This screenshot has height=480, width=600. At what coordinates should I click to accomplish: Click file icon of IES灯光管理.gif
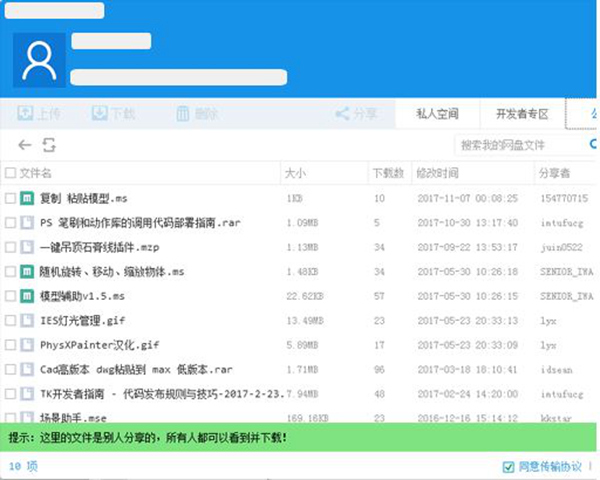[x=27, y=320]
